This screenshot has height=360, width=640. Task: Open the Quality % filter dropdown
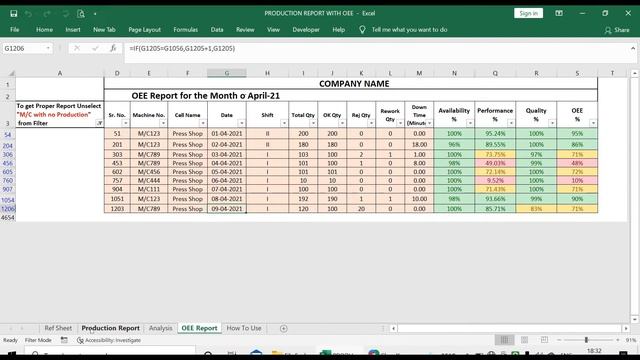tap(552, 123)
